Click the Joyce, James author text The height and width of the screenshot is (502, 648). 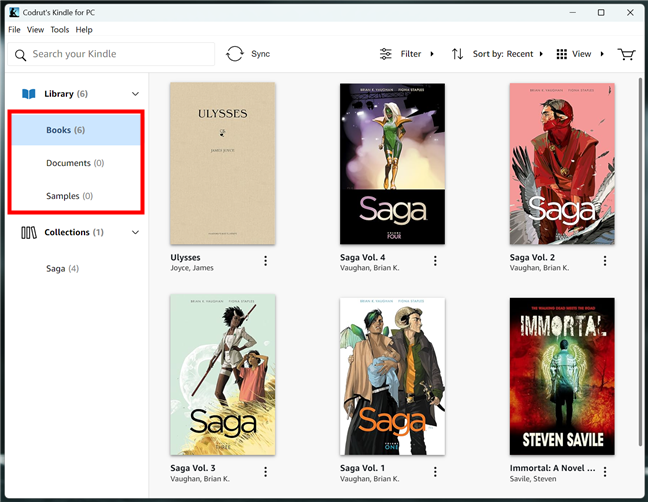point(192,268)
